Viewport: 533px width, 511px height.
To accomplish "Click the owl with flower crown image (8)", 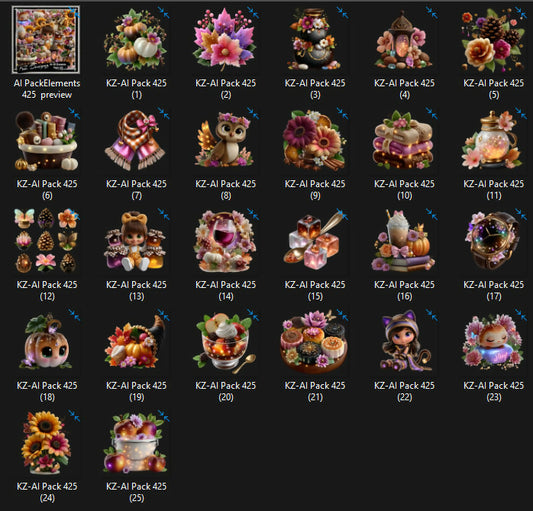I will [x=225, y=140].
